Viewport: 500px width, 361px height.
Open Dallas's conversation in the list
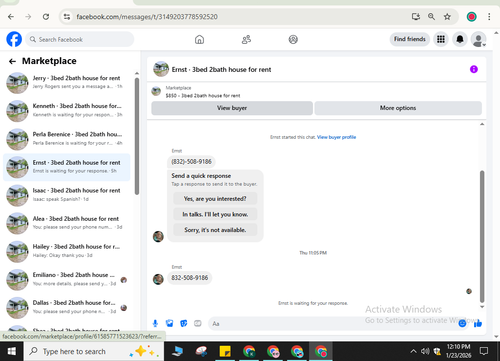[66, 307]
